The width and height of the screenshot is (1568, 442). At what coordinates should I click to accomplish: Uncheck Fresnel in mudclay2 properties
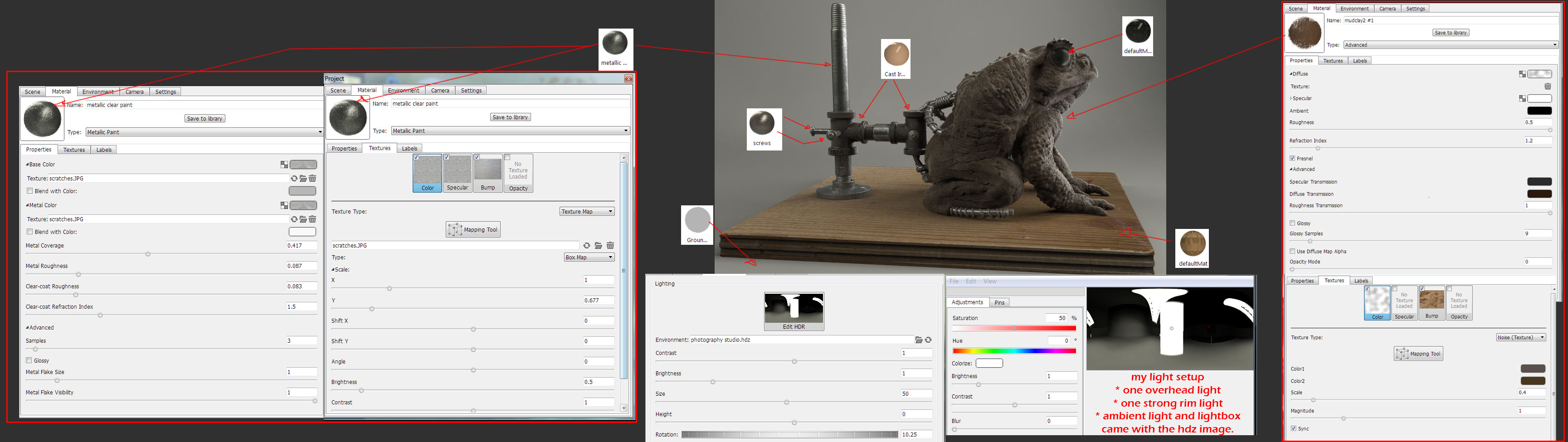click(x=1292, y=158)
